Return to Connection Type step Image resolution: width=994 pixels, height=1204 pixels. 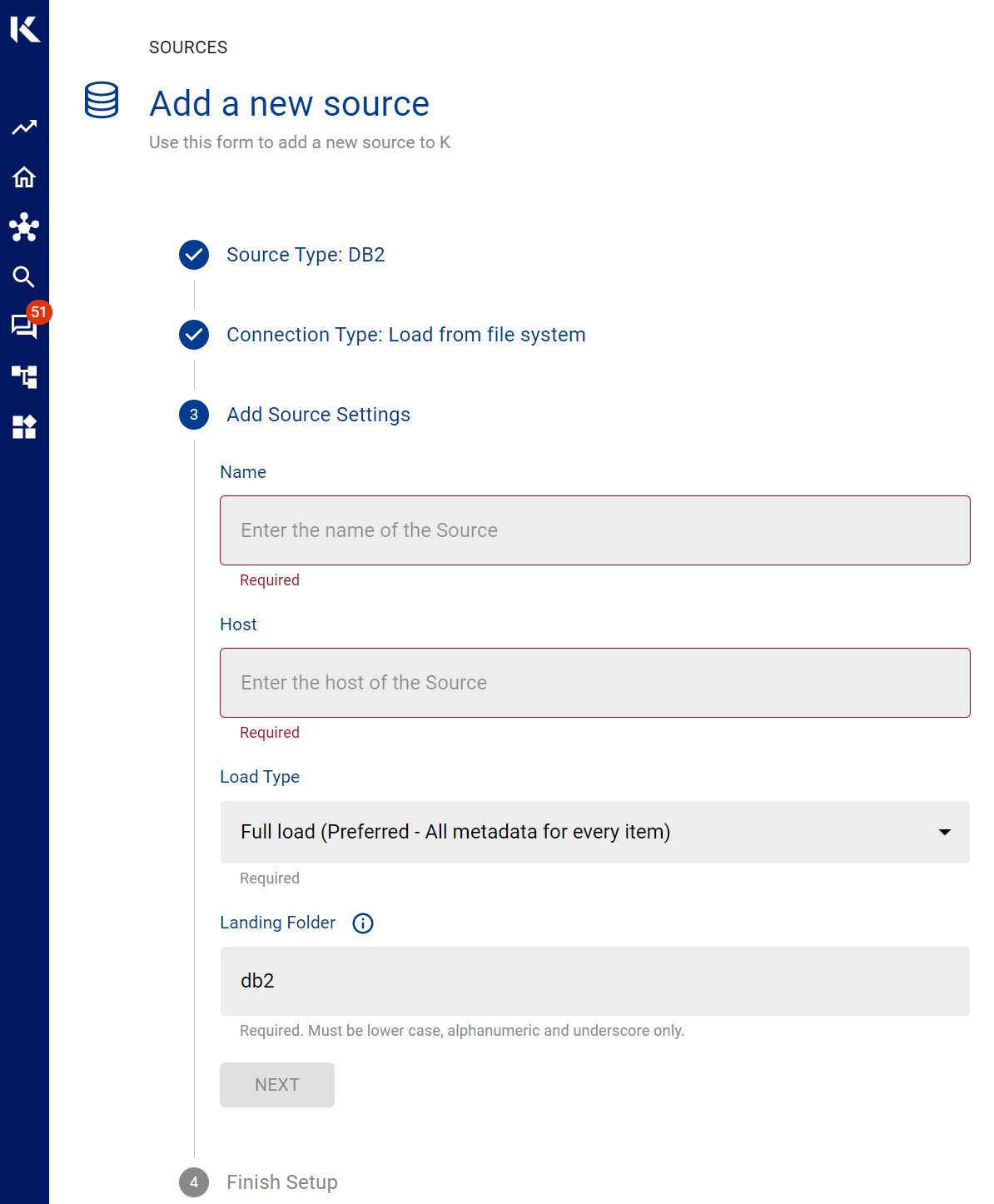click(x=405, y=335)
